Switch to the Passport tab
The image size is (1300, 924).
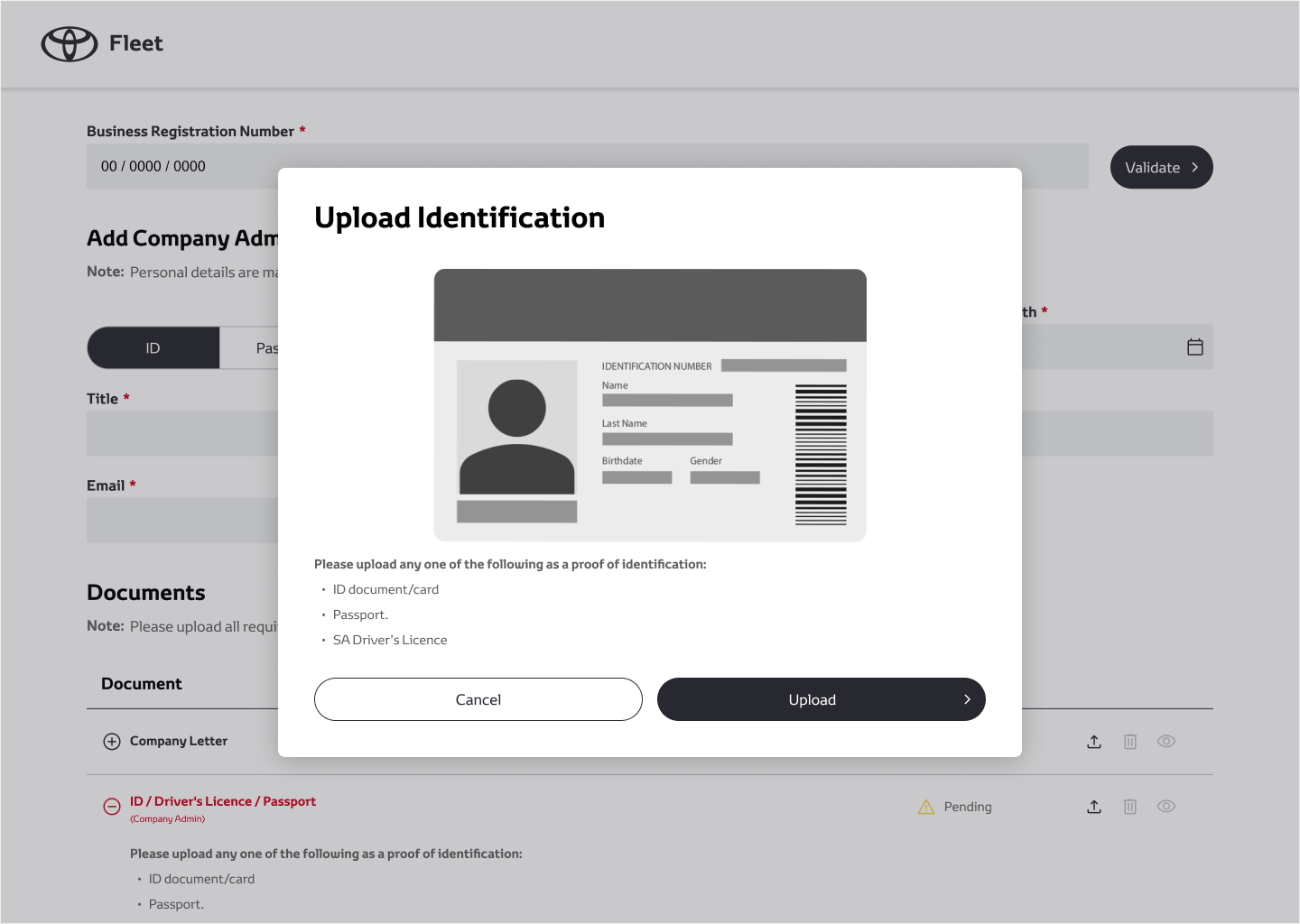tap(262, 348)
